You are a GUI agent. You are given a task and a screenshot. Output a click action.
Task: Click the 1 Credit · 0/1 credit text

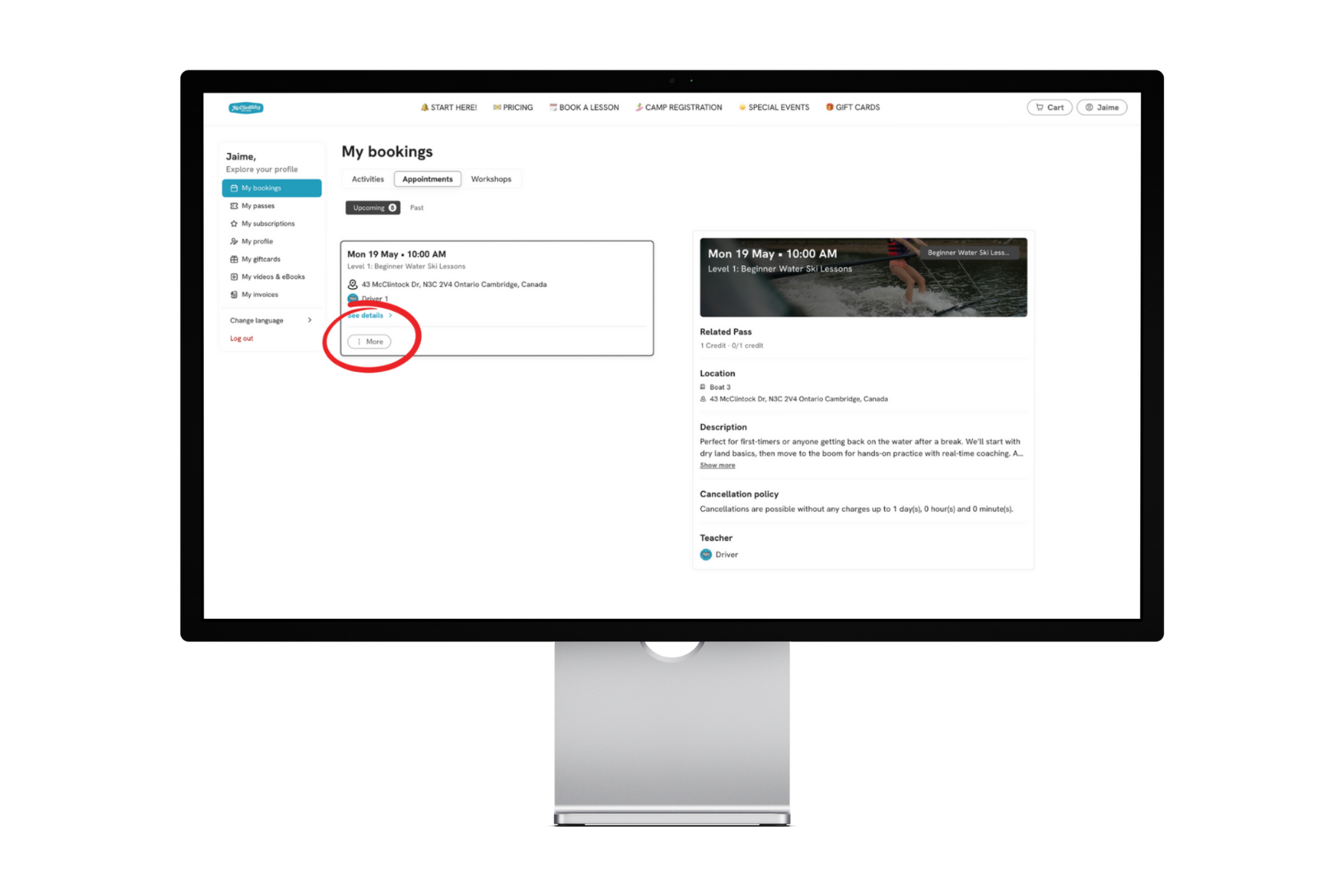[731, 346]
